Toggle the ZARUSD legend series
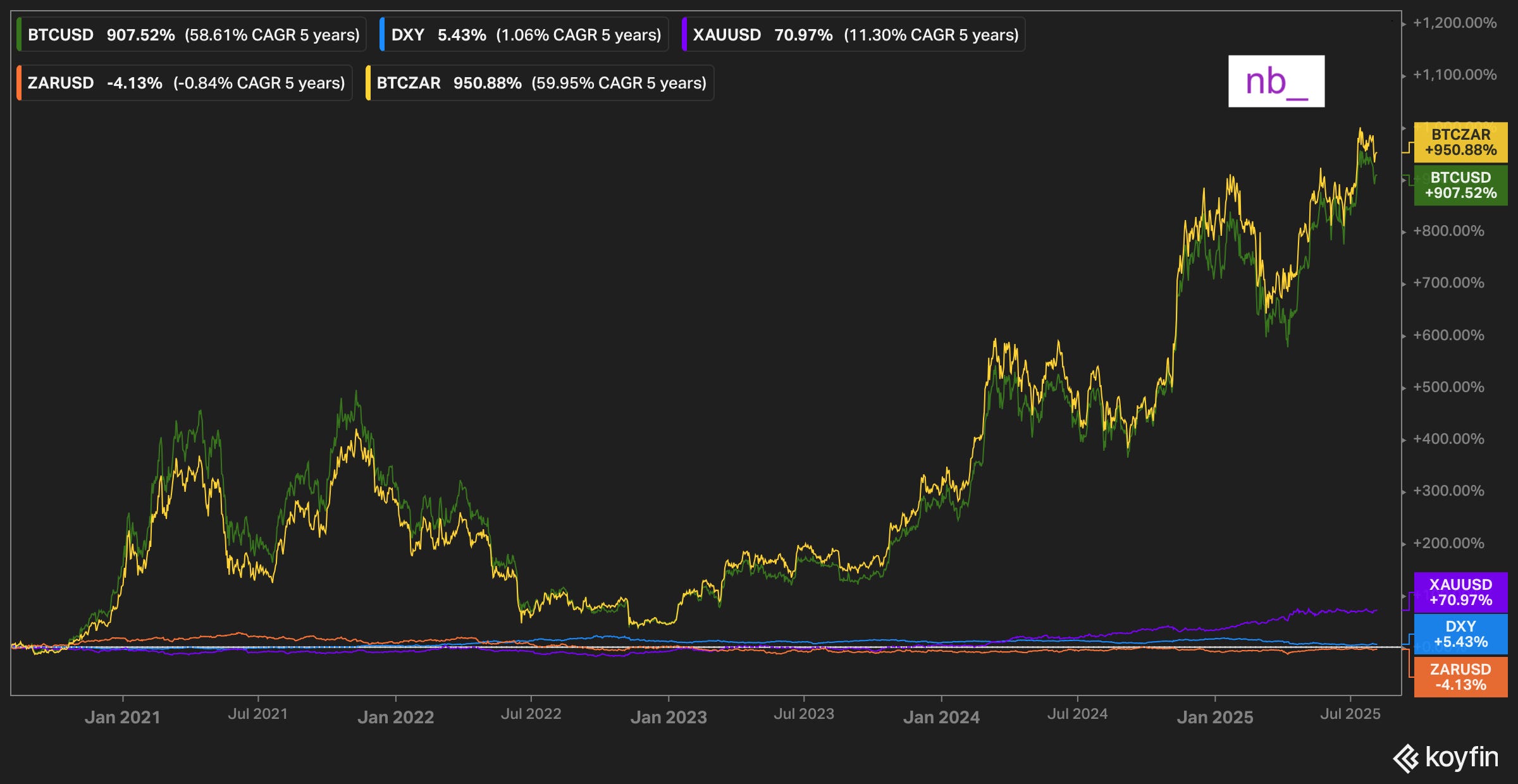The height and width of the screenshot is (784, 1518). click(185, 83)
